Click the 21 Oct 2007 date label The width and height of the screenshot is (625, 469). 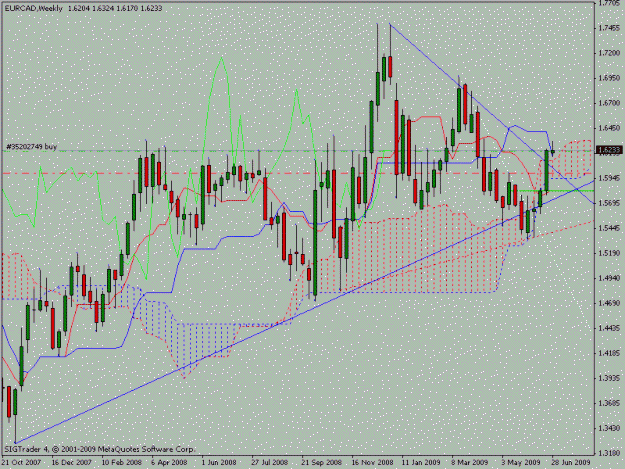pyautogui.click(x=21, y=462)
